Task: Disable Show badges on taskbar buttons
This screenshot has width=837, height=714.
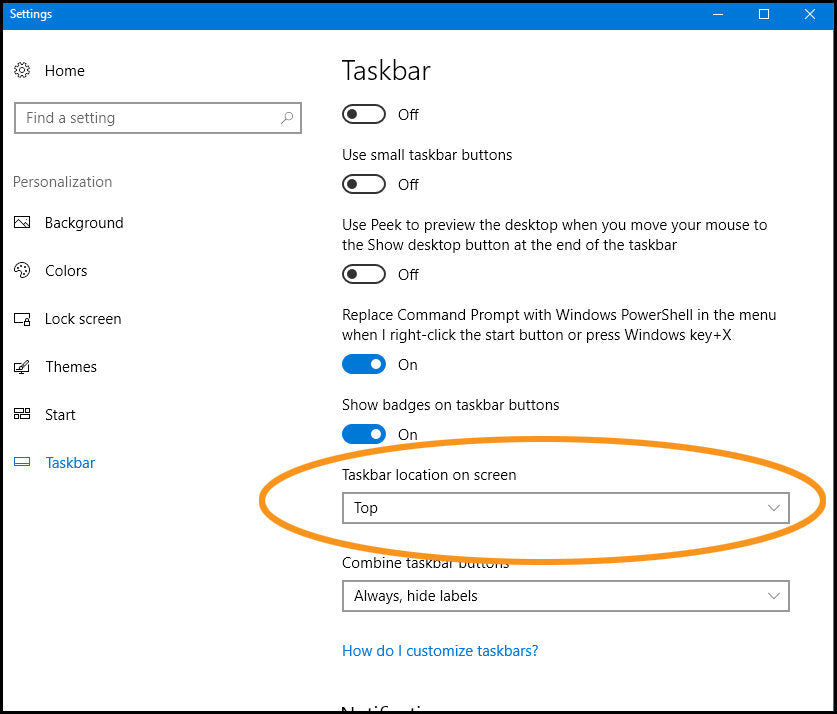Action: 364,433
